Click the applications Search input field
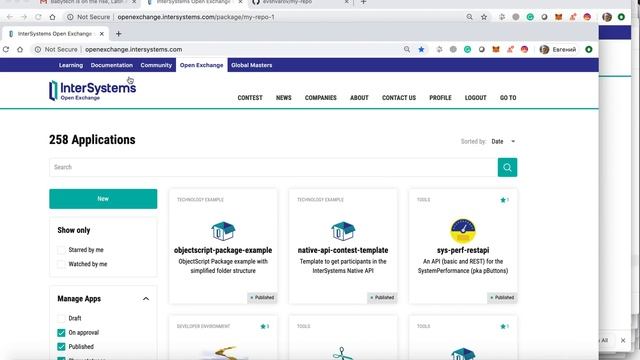The height and width of the screenshot is (360, 640). coord(273,167)
